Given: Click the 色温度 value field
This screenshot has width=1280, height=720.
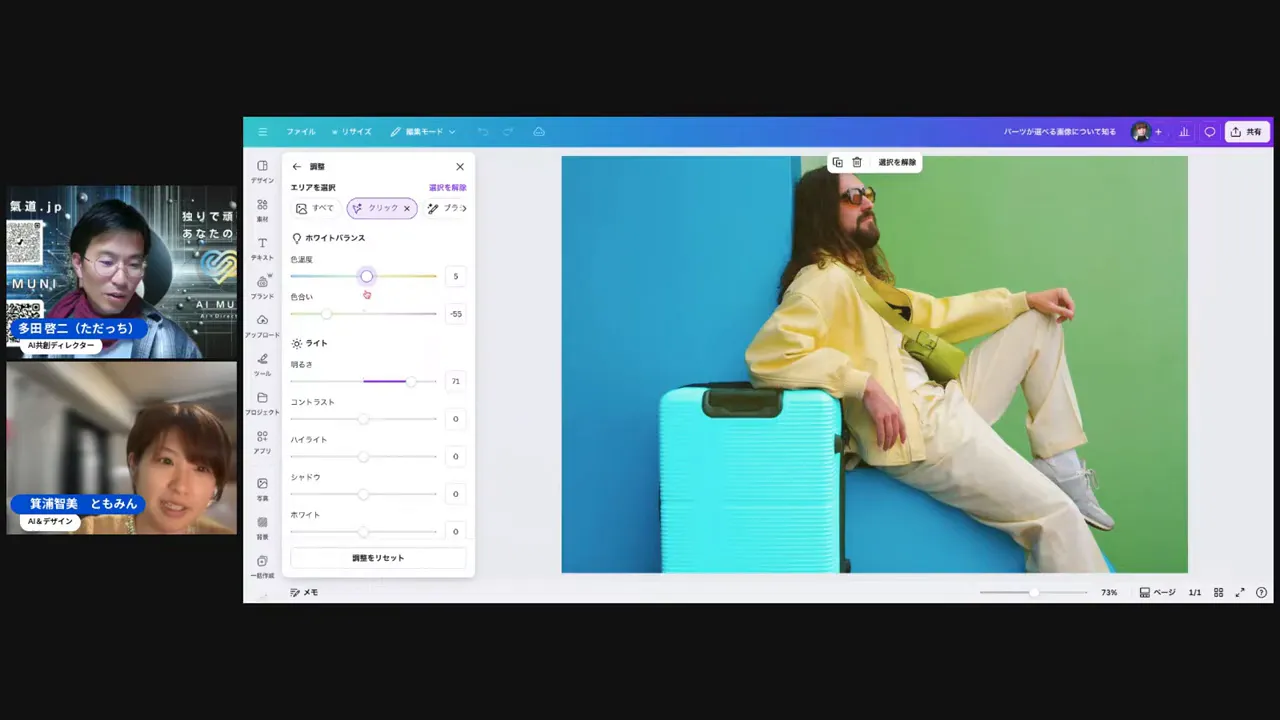Looking at the screenshot, I should pos(456,276).
